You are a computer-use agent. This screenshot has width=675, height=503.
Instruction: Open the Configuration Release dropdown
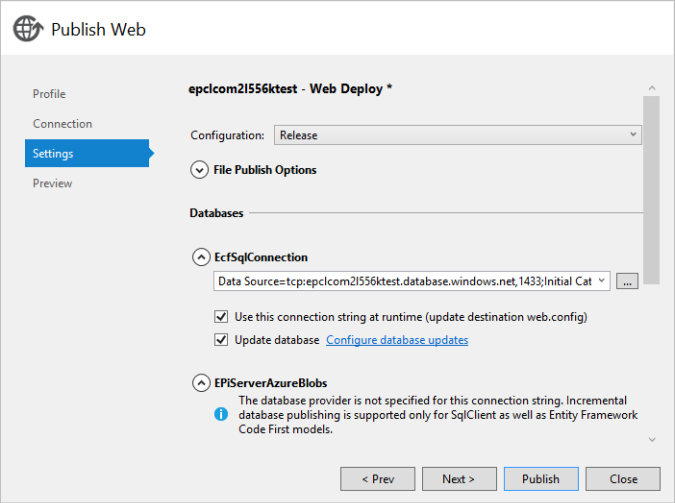point(458,135)
